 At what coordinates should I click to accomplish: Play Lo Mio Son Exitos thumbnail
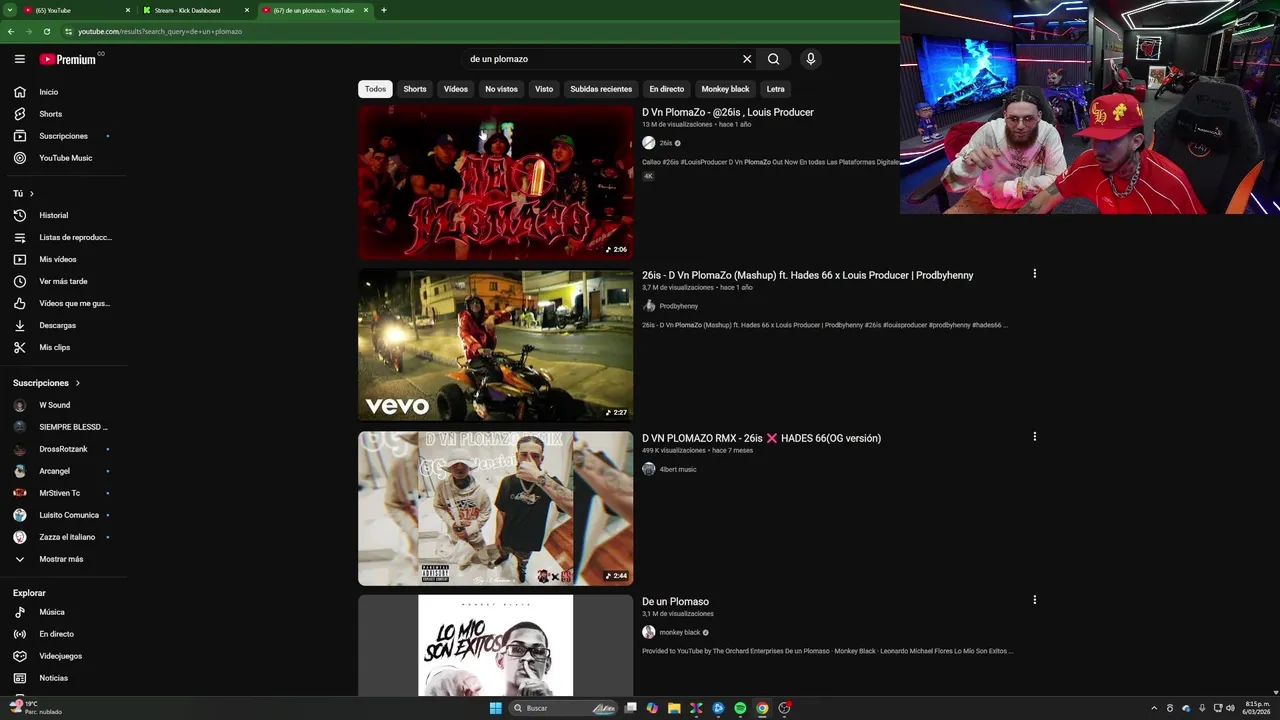[496, 645]
